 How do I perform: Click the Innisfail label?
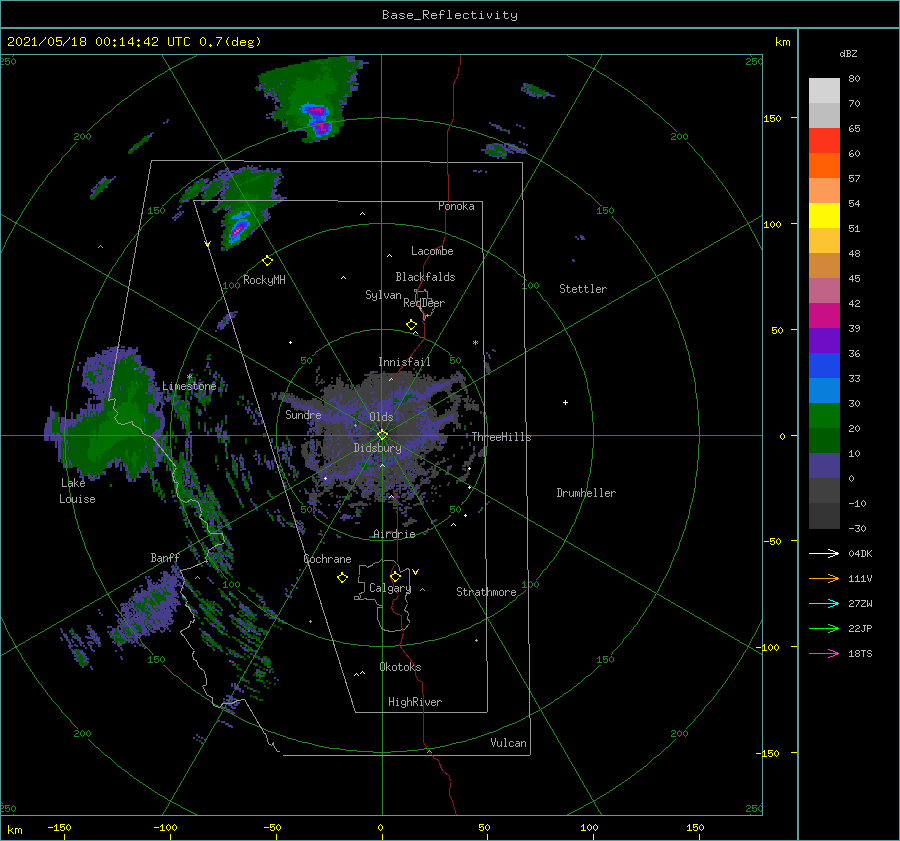click(404, 362)
